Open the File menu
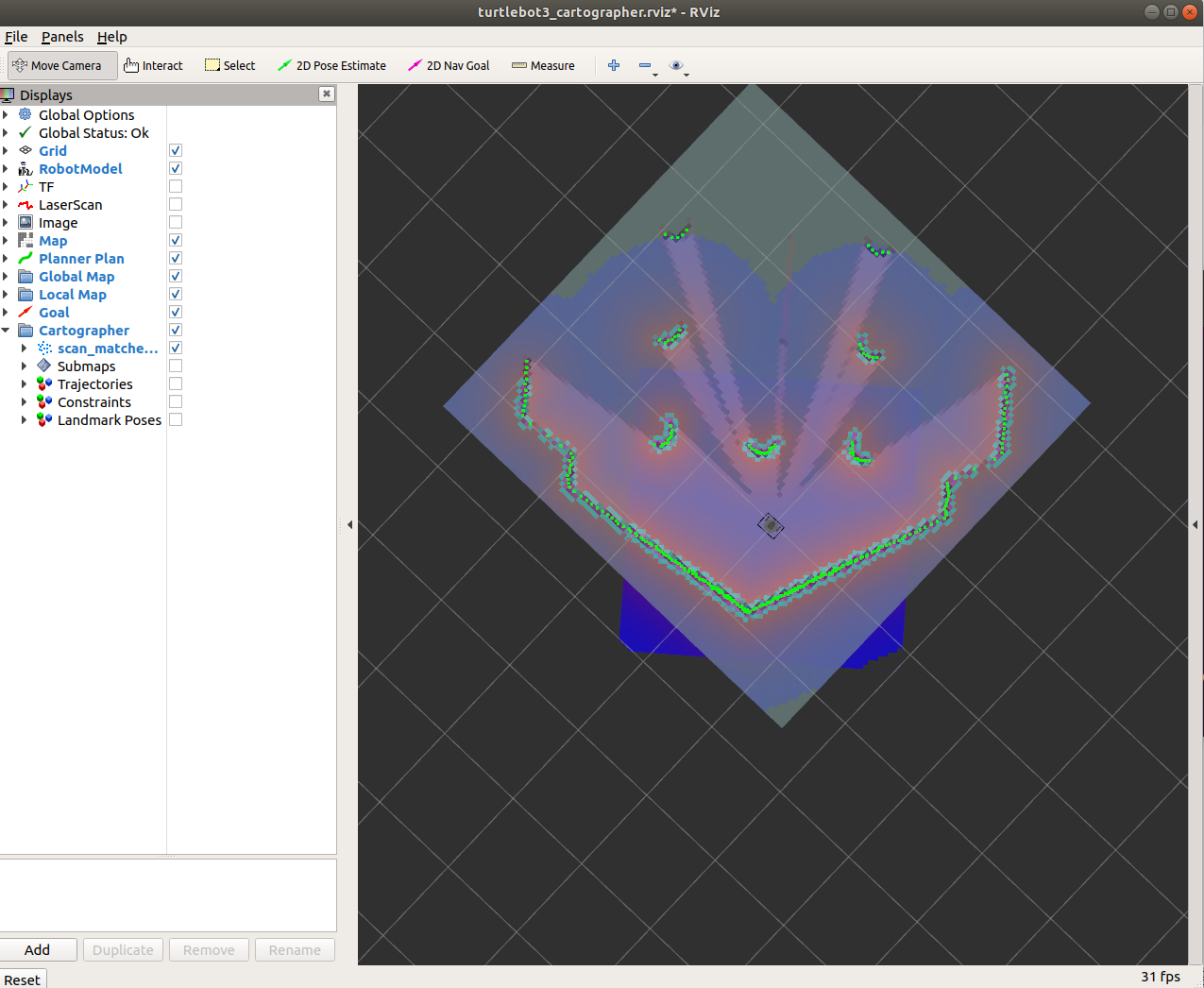 point(15,37)
